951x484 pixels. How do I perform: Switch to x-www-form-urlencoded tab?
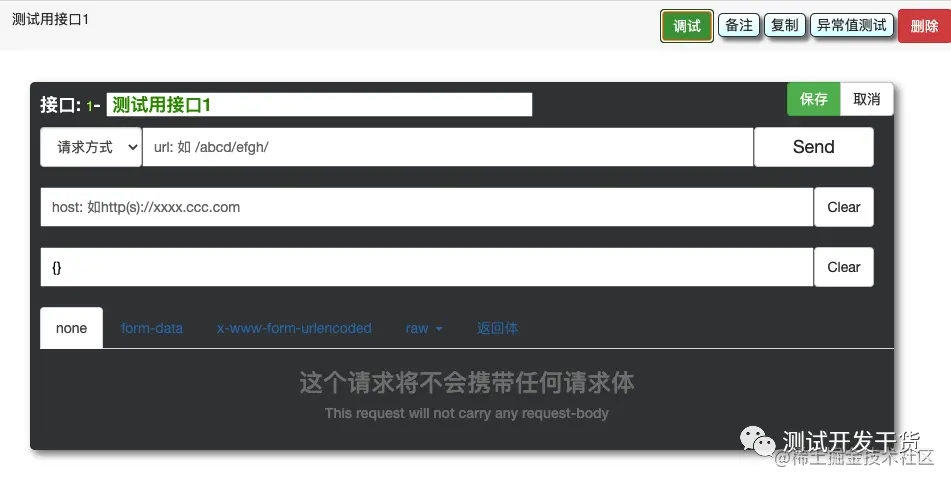tap(294, 328)
